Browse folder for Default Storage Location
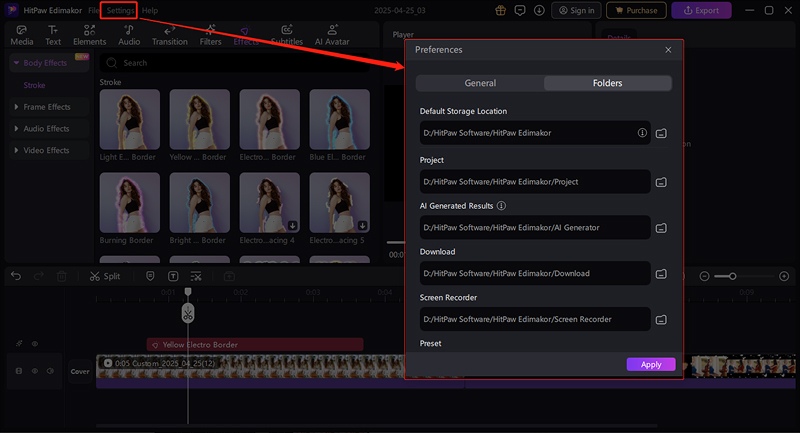800x433 pixels. click(x=661, y=133)
